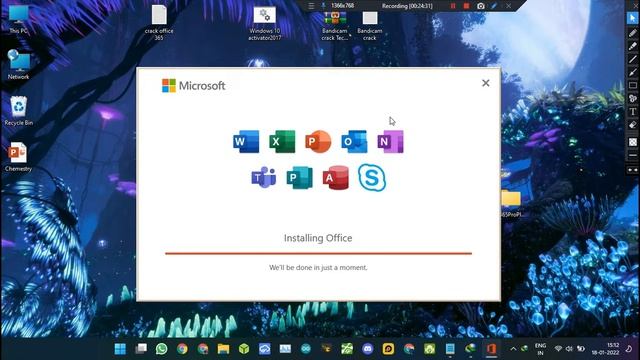Viewport: 640px width, 360px height.
Task: Select the numbering tool in drawing toolbar
Action: point(633,98)
